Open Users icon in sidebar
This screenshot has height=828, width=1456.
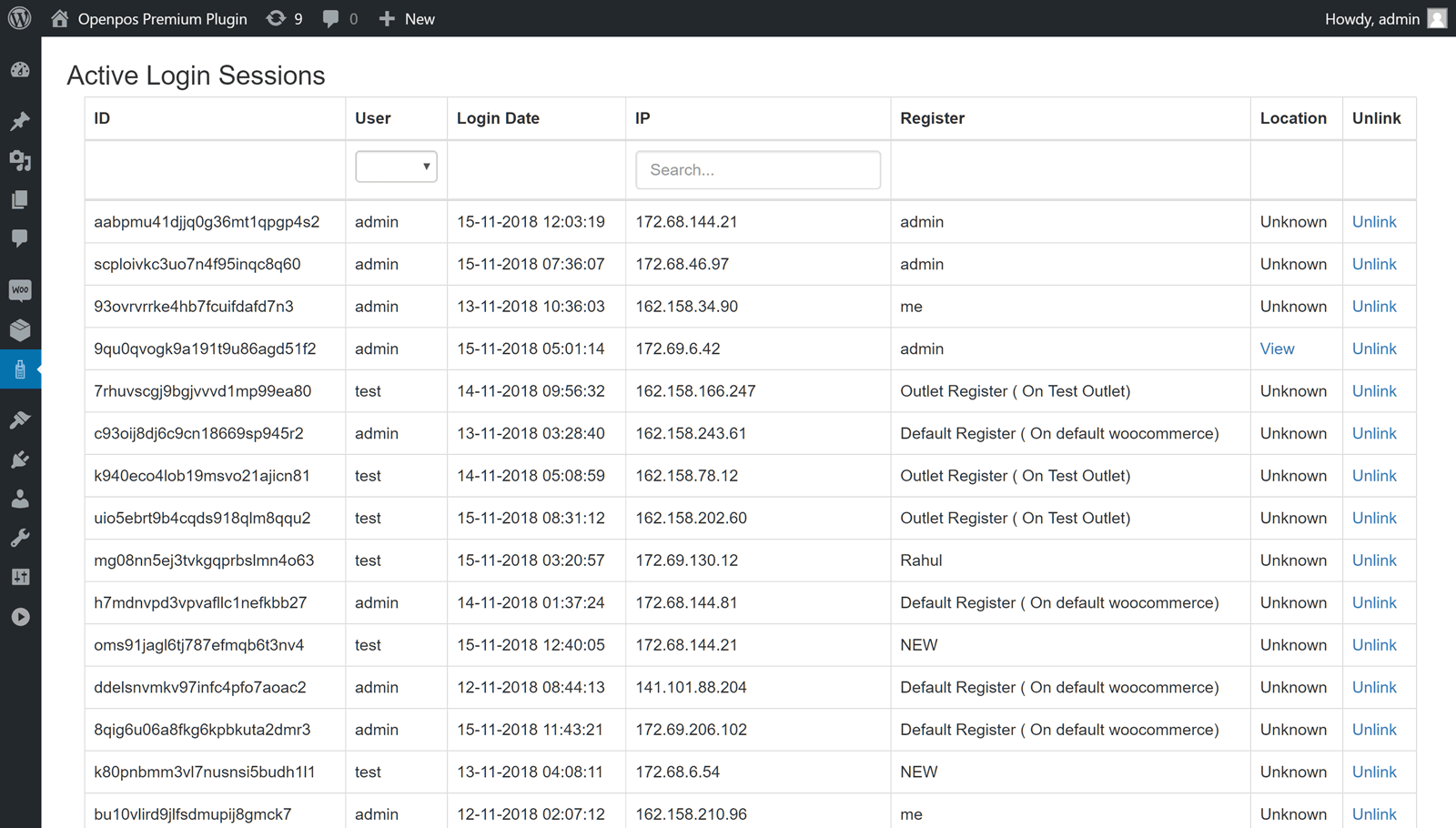tap(20, 499)
